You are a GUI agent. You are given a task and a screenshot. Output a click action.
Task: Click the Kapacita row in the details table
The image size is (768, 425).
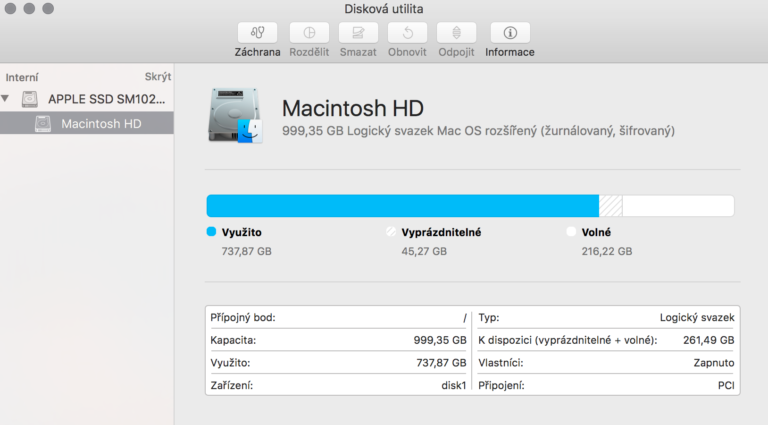(x=338, y=340)
